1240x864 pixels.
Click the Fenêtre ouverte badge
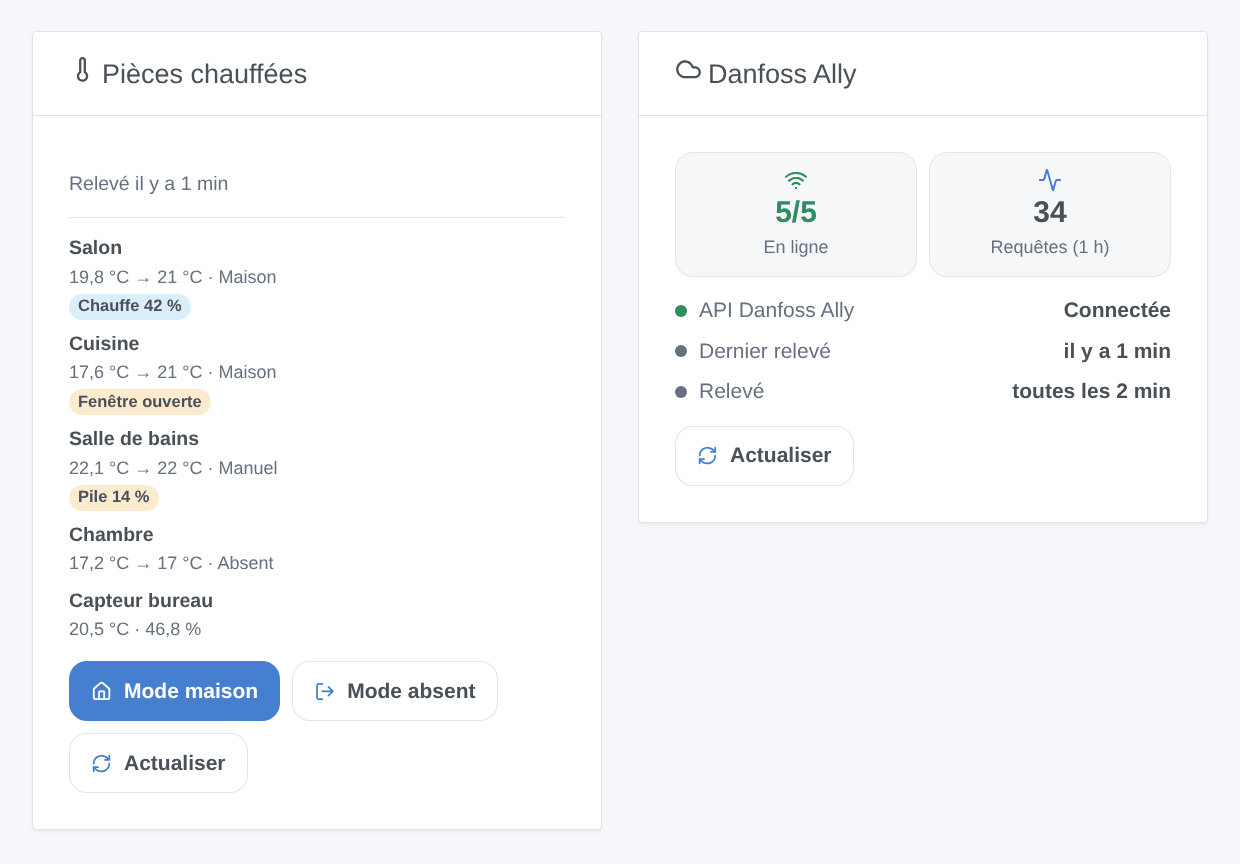click(140, 402)
